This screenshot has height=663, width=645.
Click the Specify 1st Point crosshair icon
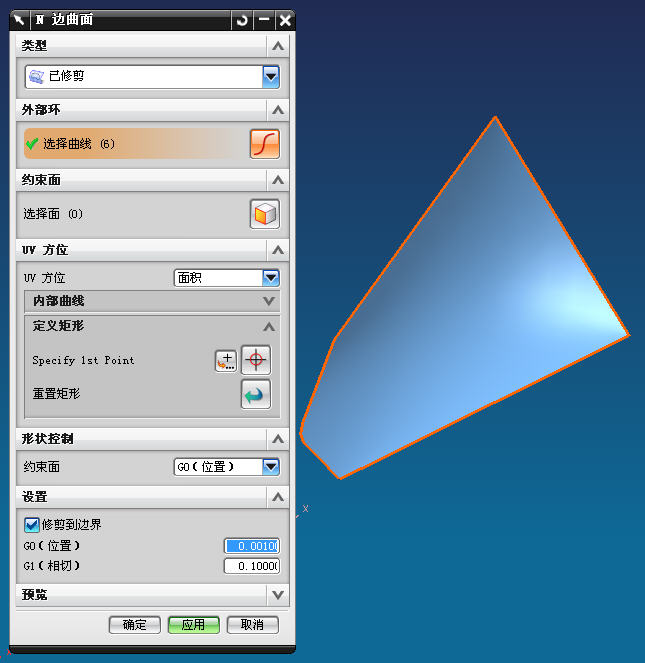click(x=256, y=360)
